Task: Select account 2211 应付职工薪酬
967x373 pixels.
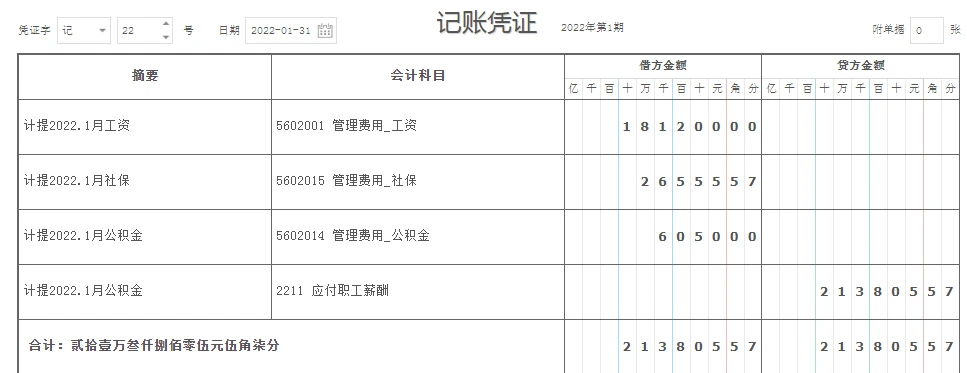Action: [418, 291]
